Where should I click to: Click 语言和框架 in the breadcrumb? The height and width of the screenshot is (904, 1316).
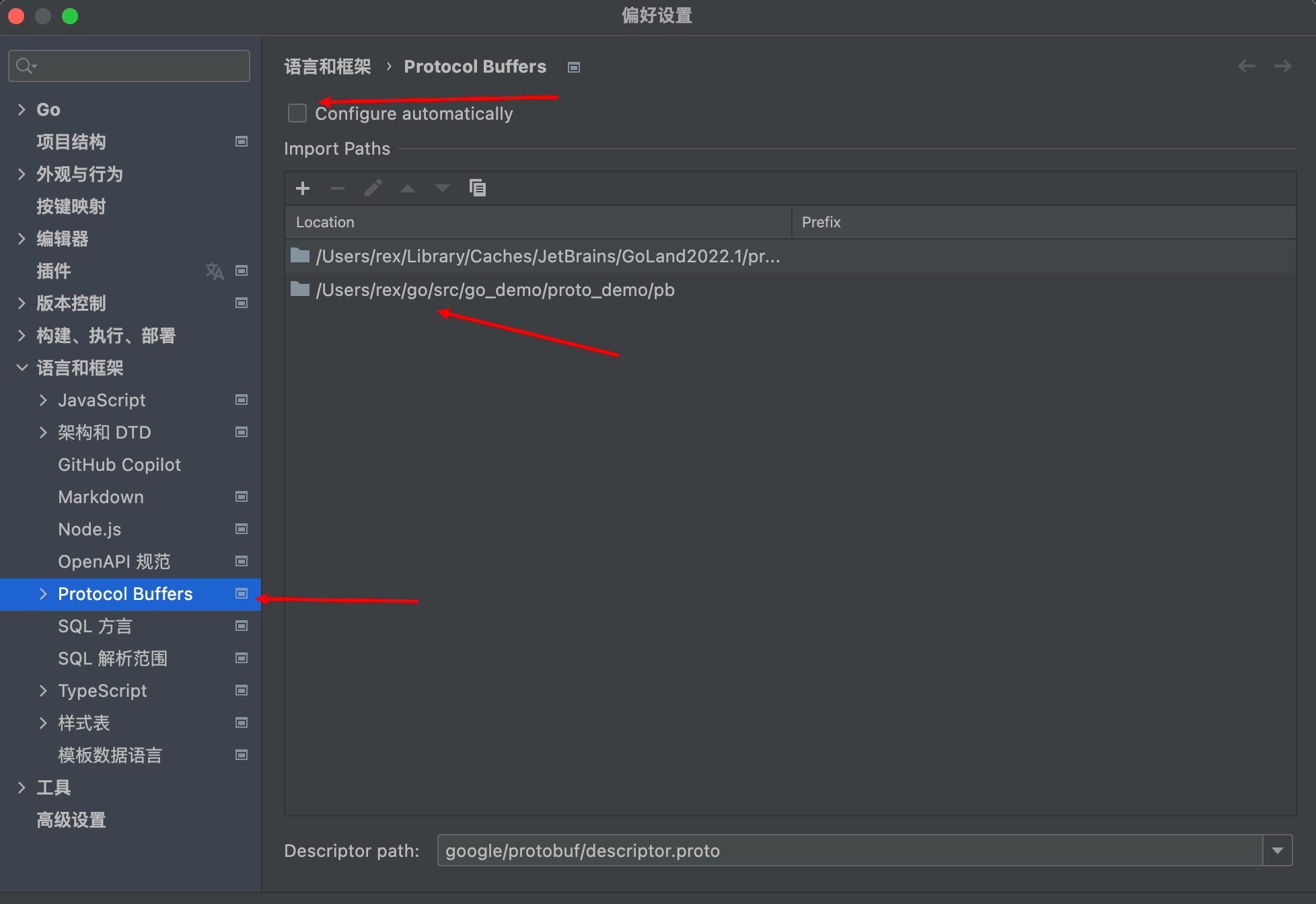(x=328, y=67)
